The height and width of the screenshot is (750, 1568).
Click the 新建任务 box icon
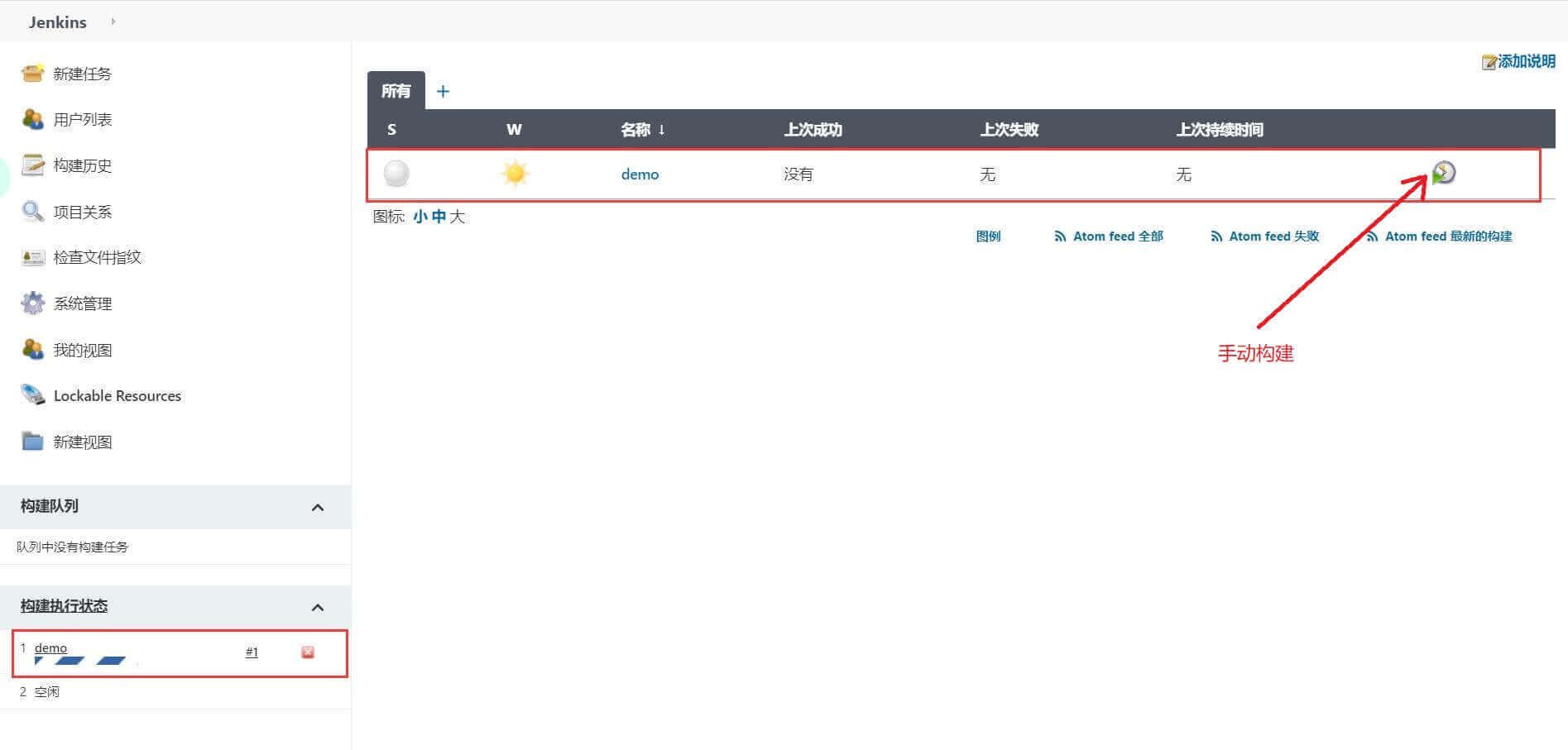(x=32, y=74)
